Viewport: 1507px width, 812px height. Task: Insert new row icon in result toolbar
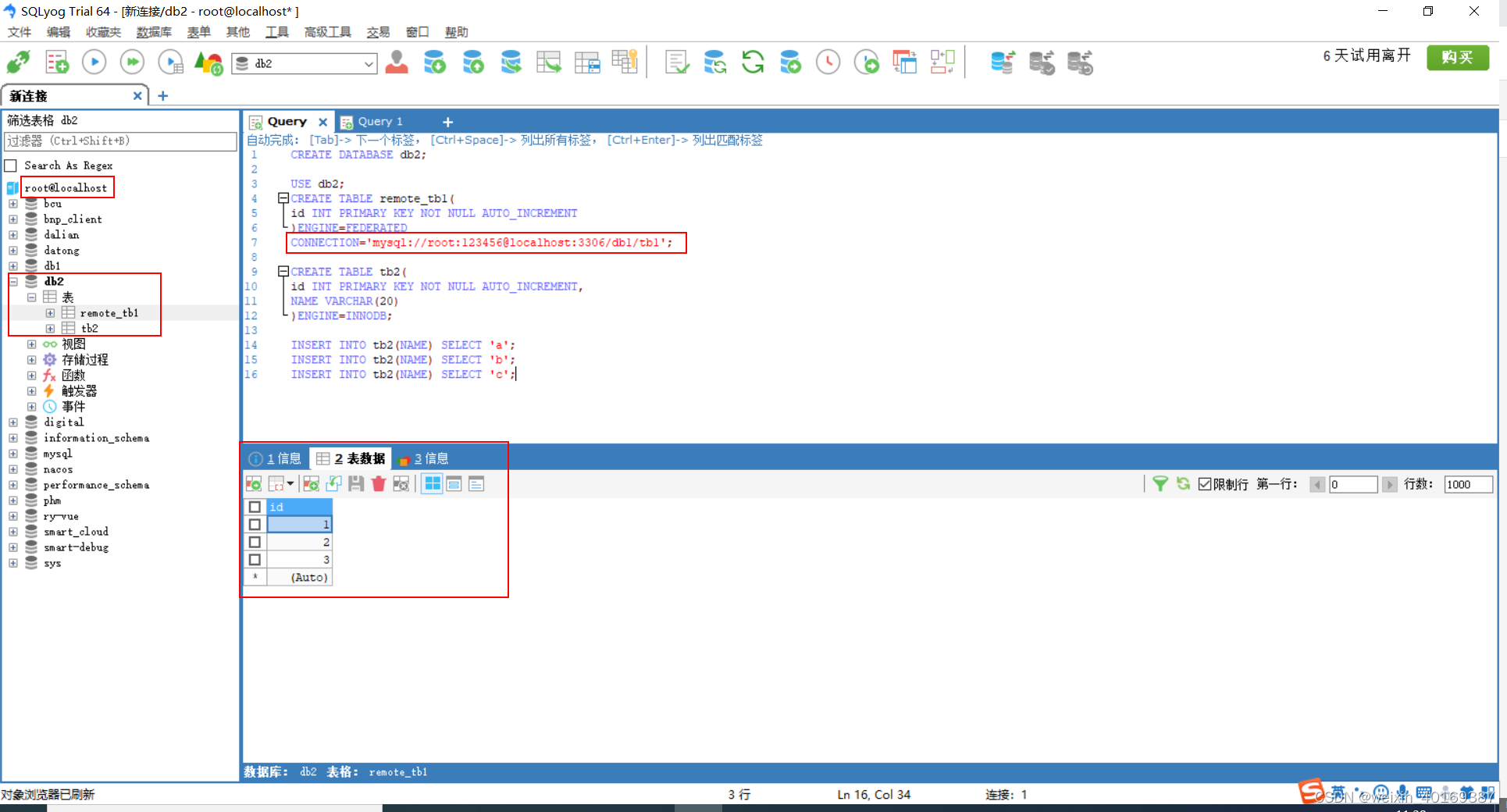click(x=311, y=484)
